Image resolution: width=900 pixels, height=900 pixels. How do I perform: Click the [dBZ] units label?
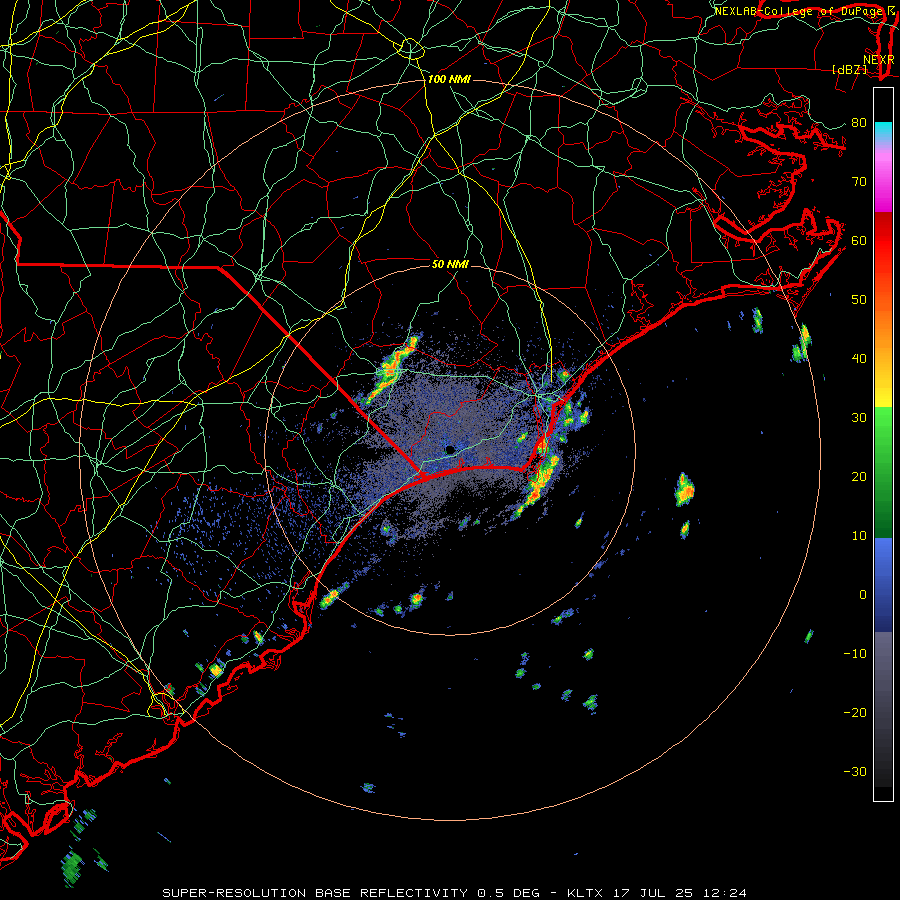coord(849,69)
